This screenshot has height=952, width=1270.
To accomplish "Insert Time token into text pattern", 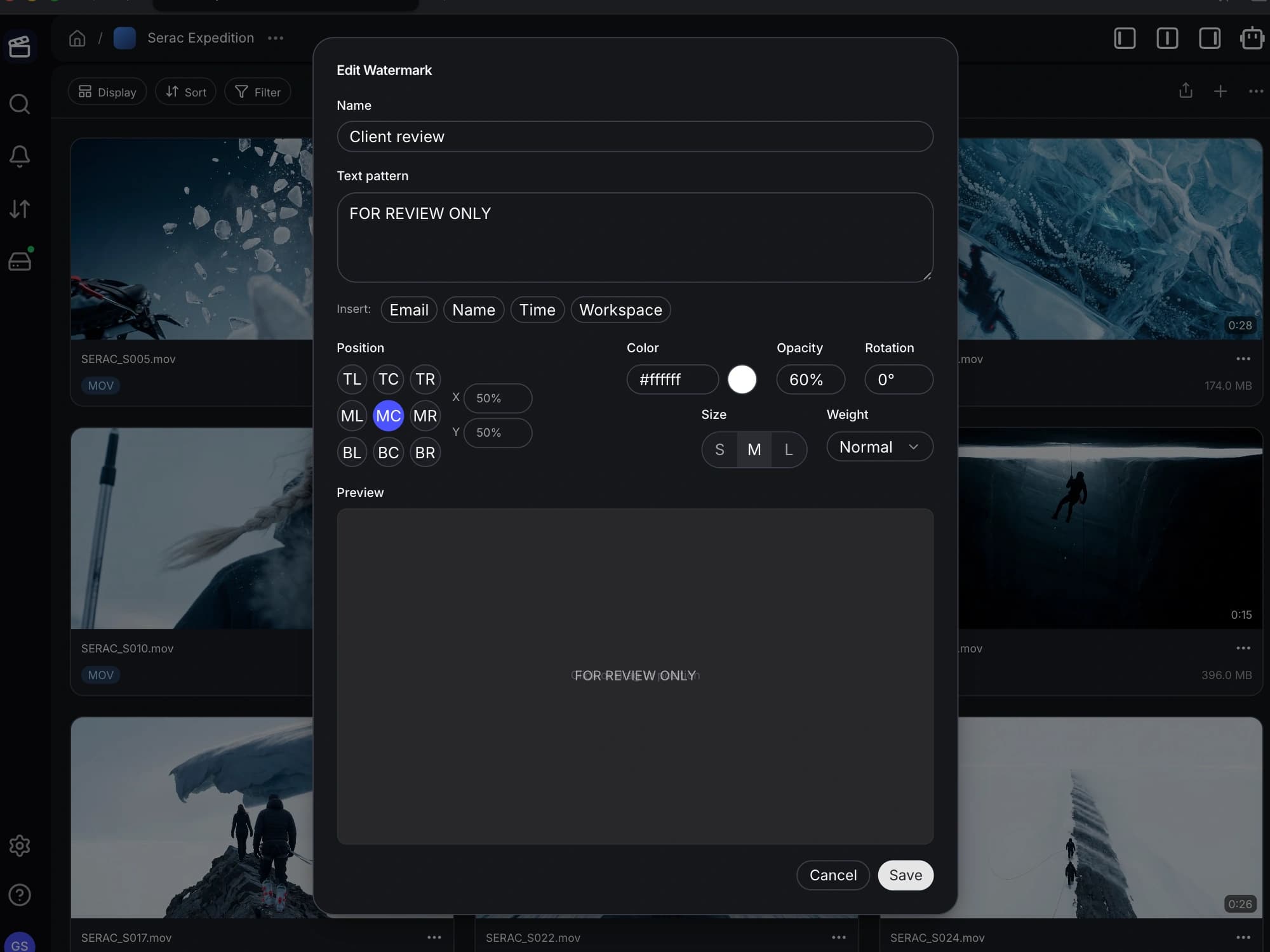I will tap(537, 310).
